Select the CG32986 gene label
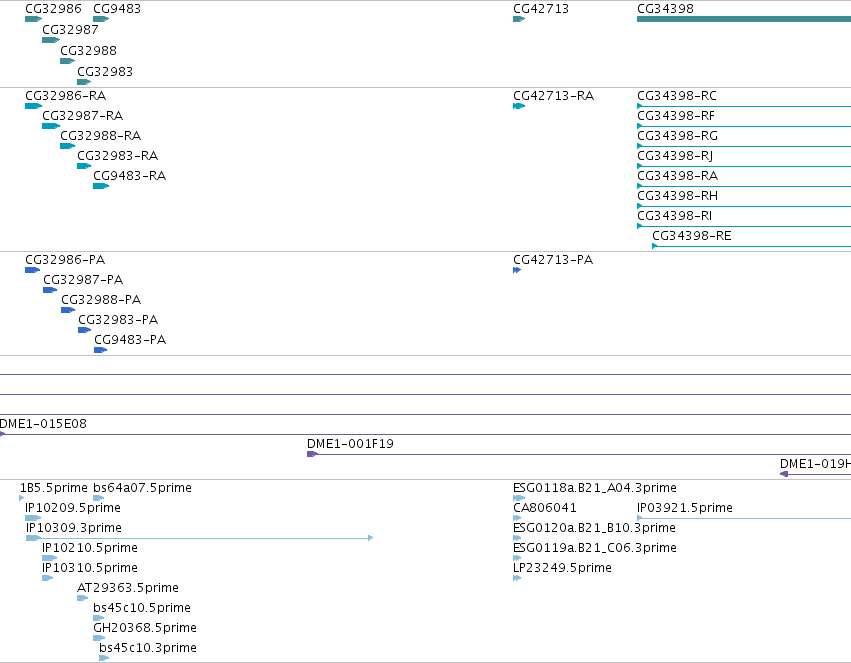Image resolution: width=851 pixels, height=663 pixels. point(53,9)
